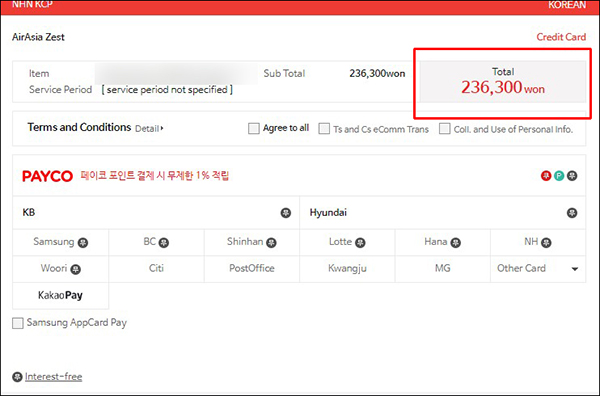Image resolution: width=600 pixels, height=396 pixels.
Task: Switch language to KOREAN
Action: click(567, 5)
